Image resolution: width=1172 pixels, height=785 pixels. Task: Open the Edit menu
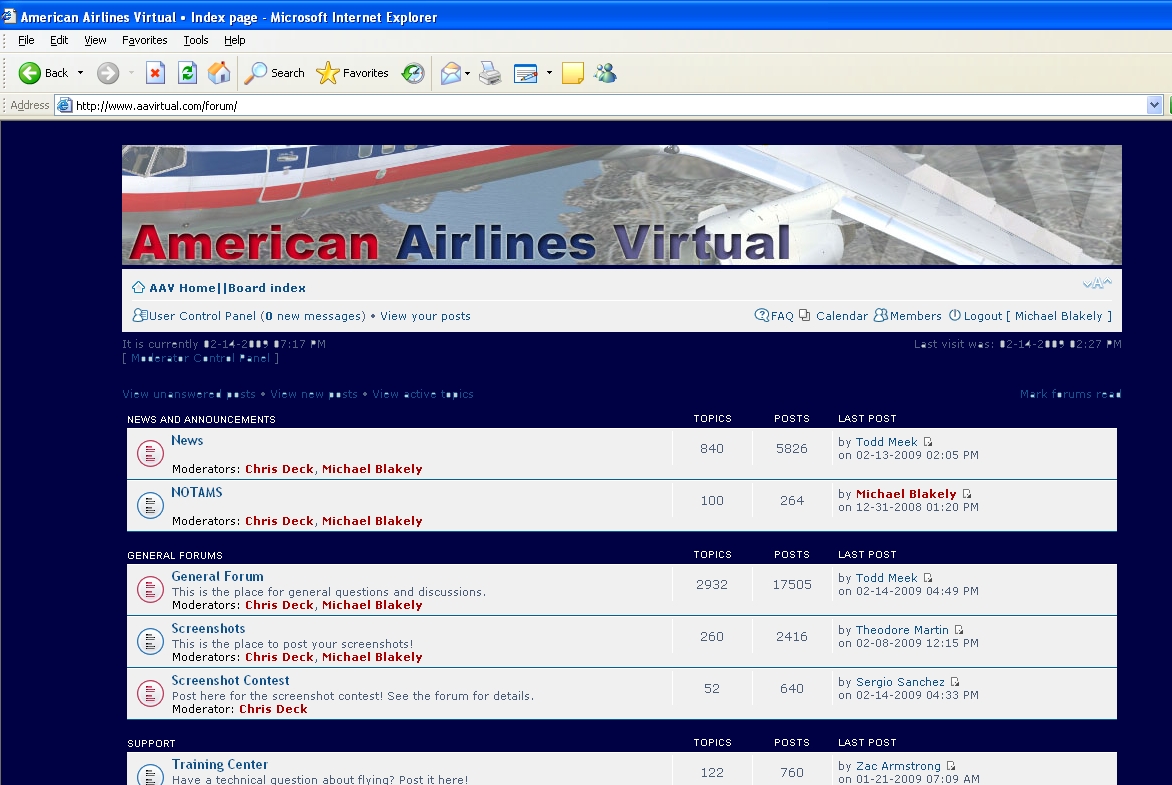tap(59, 40)
